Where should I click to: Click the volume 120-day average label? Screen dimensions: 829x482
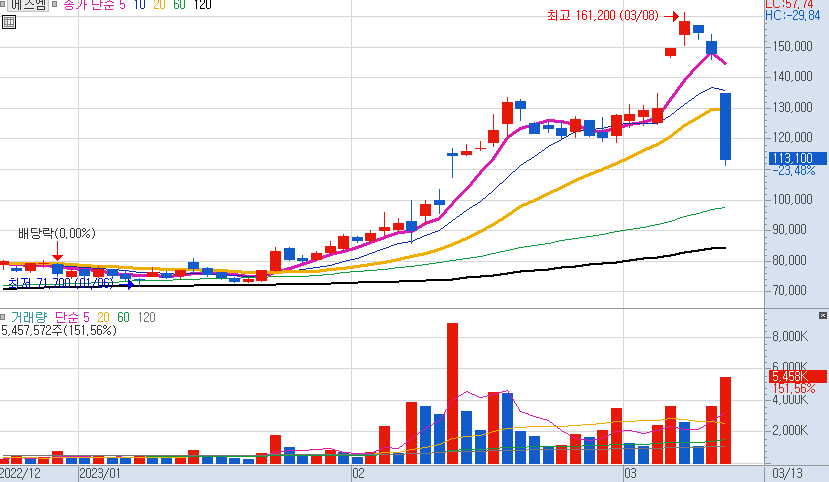[x=146, y=317]
